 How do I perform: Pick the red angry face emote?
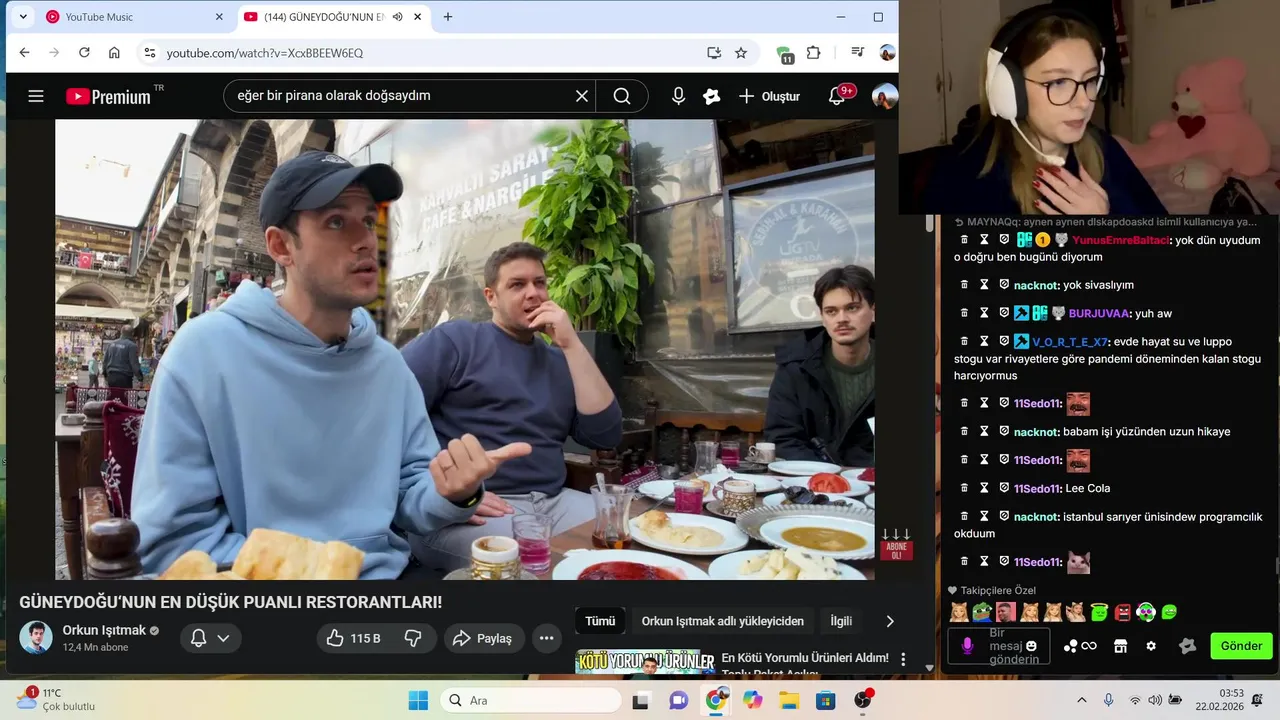[1122, 612]
